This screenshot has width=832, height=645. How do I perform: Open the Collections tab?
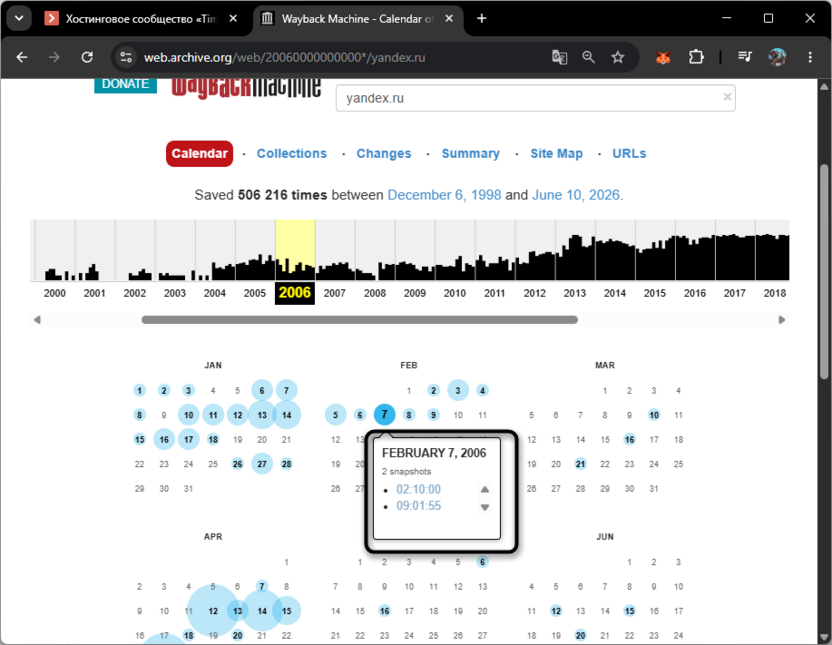[x=292, y=153]
